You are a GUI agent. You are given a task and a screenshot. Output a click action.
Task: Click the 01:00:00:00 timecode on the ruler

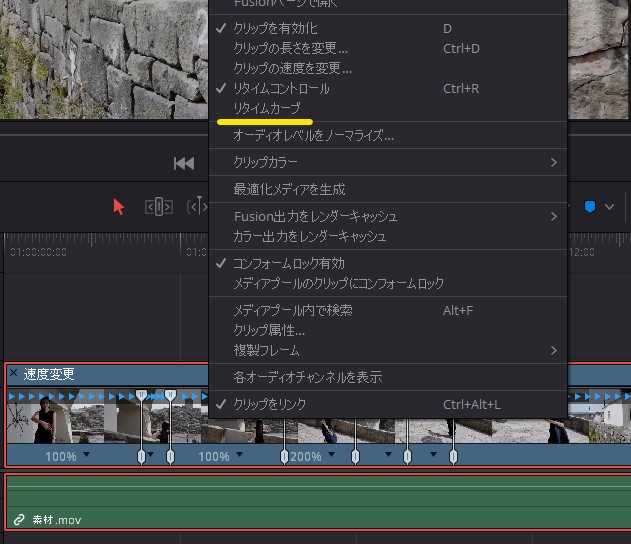click(39, 252)
